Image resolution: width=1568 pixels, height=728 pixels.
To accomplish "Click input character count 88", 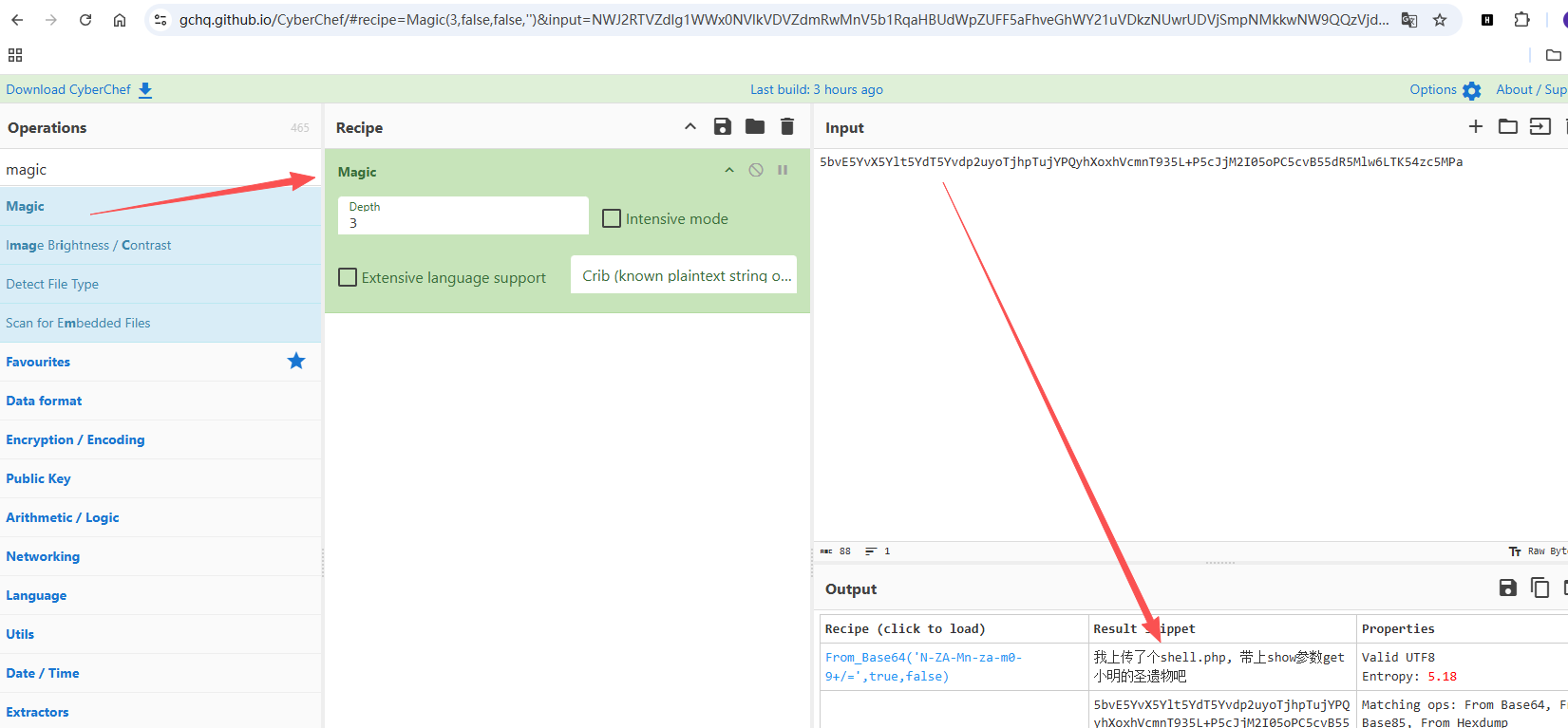I will [x=836, y=551].
